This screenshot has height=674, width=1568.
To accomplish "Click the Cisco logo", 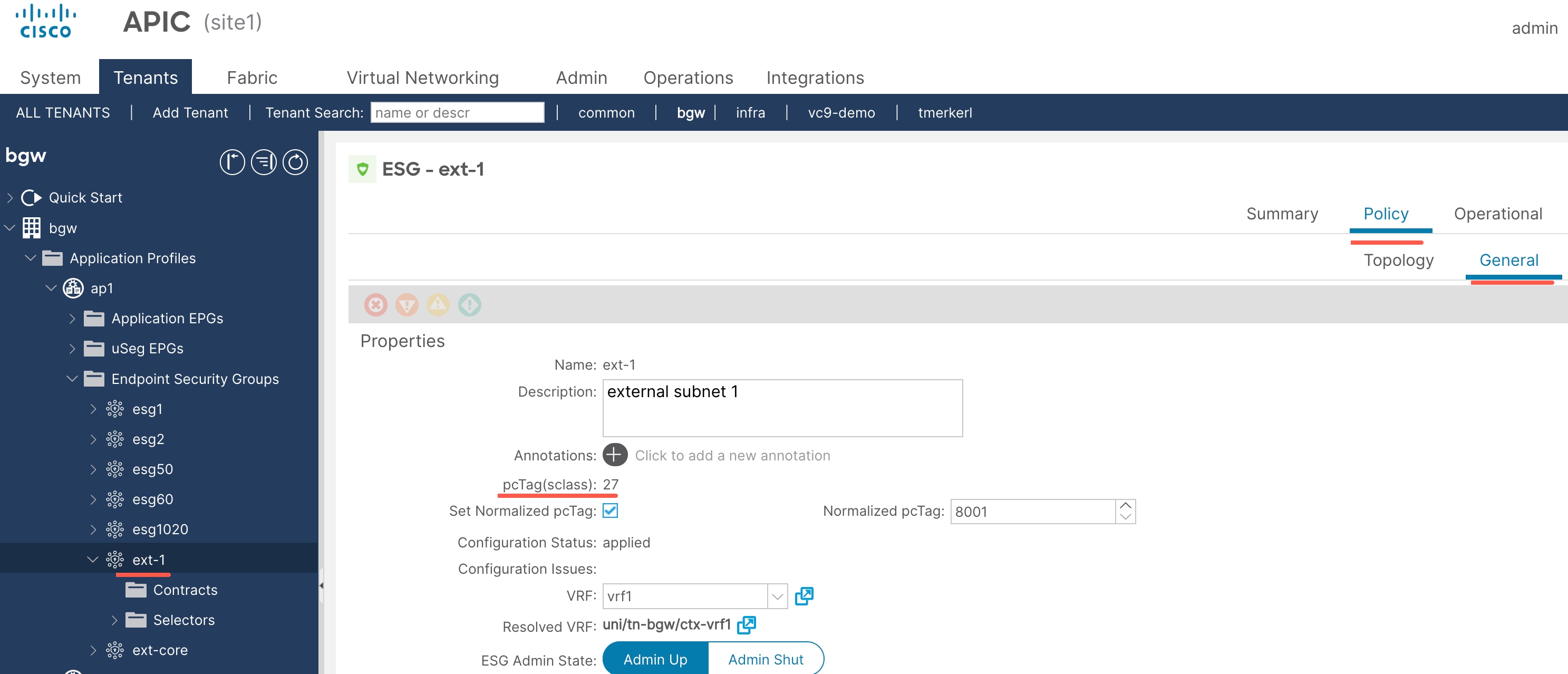I will pos(46,22).
